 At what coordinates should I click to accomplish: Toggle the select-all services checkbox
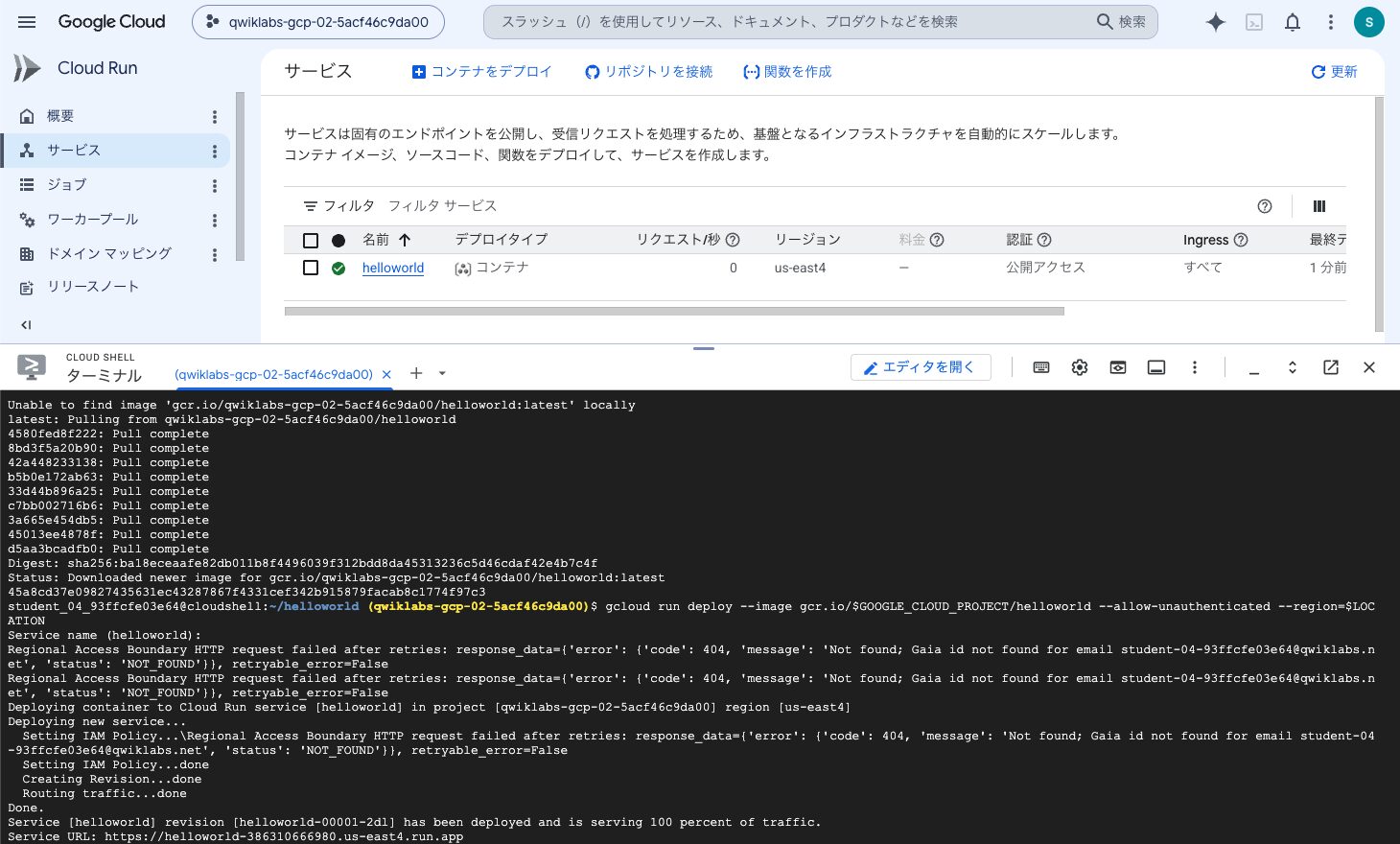tap(311, 241)
